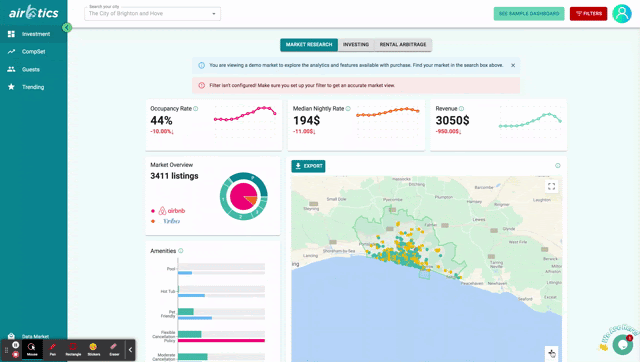This screenshot has width=640, height=362.
Task: Switch to the Investing tab
Action: click(356, 44)
